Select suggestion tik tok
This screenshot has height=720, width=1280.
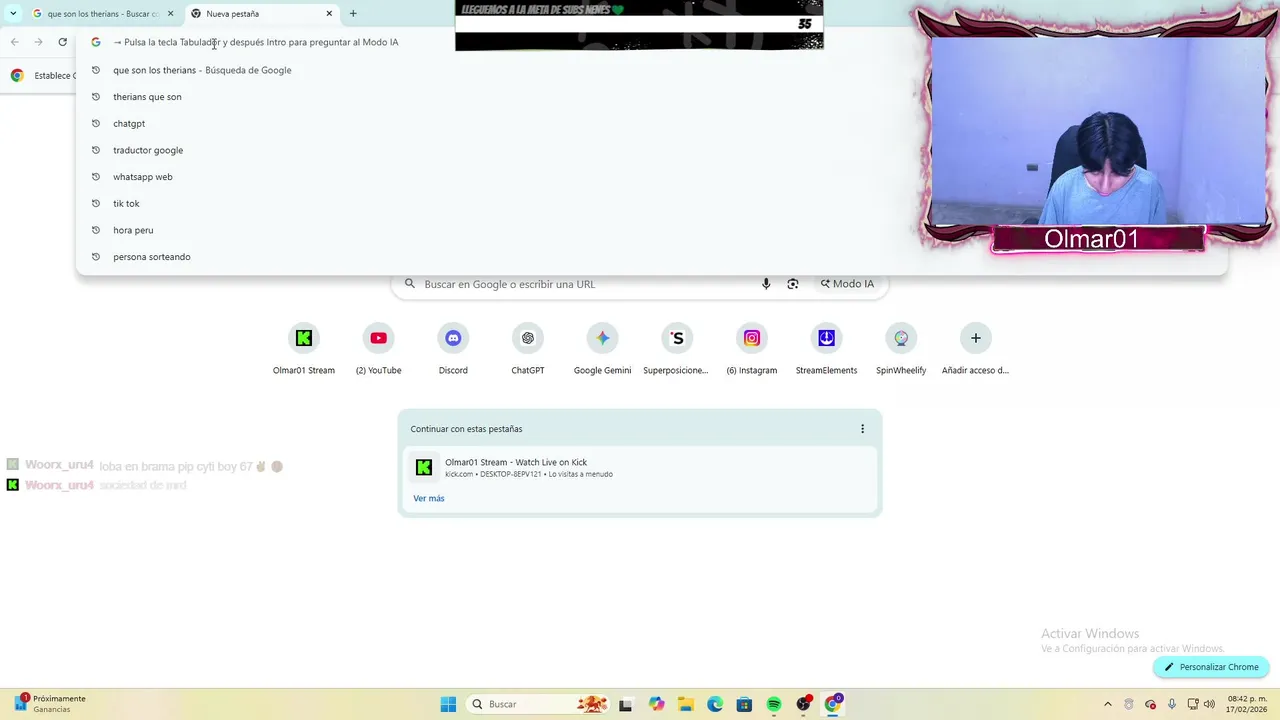click(650, 203)
